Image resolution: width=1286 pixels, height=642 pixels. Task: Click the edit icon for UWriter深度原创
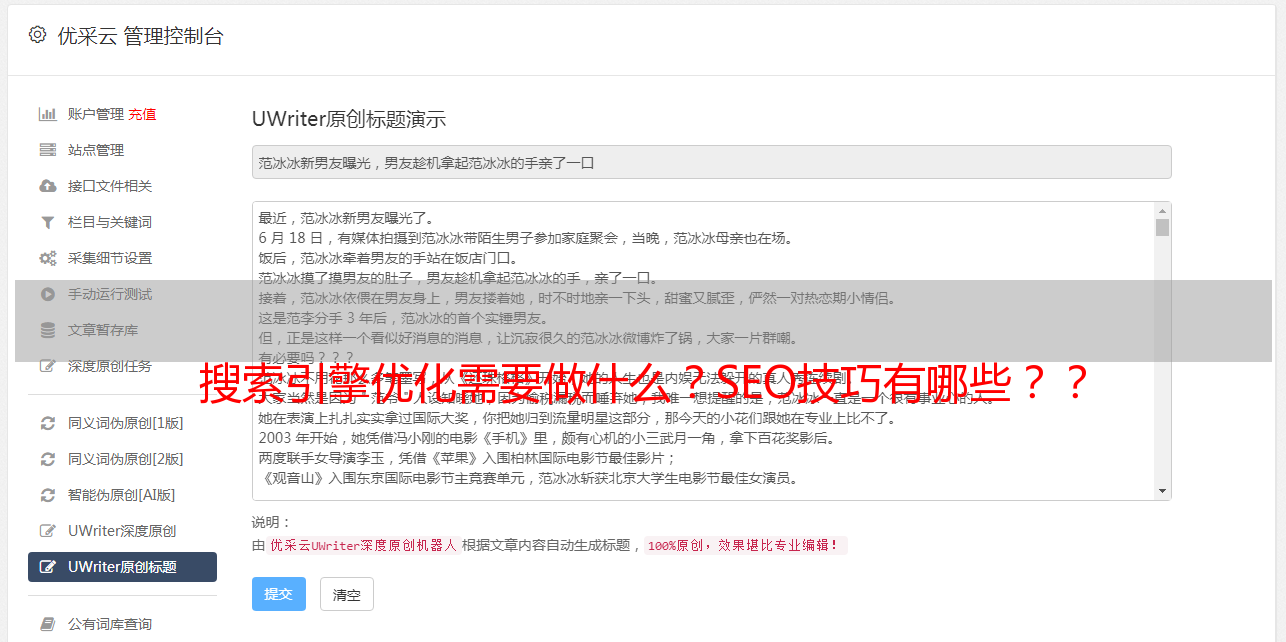click(47, 531)
